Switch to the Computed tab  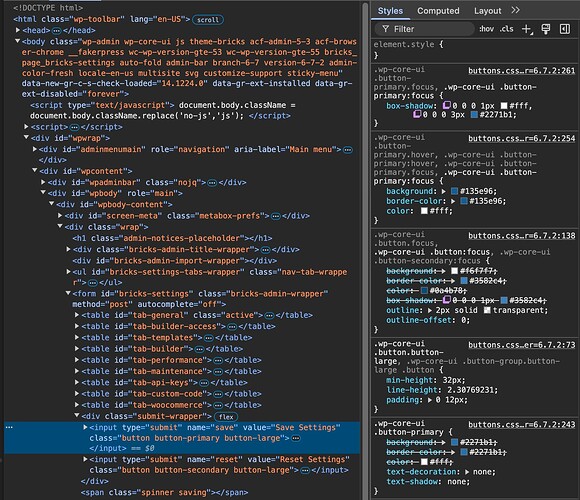click(x=438, y=11)
